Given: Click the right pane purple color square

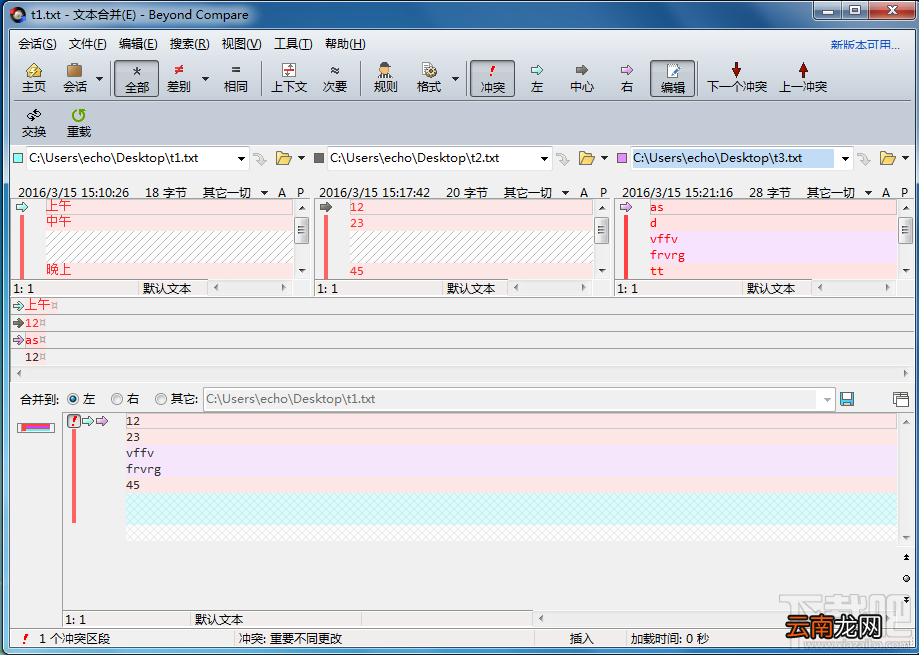Looking at the screenshot, I should pyautogui.click(x=622, y=158).
